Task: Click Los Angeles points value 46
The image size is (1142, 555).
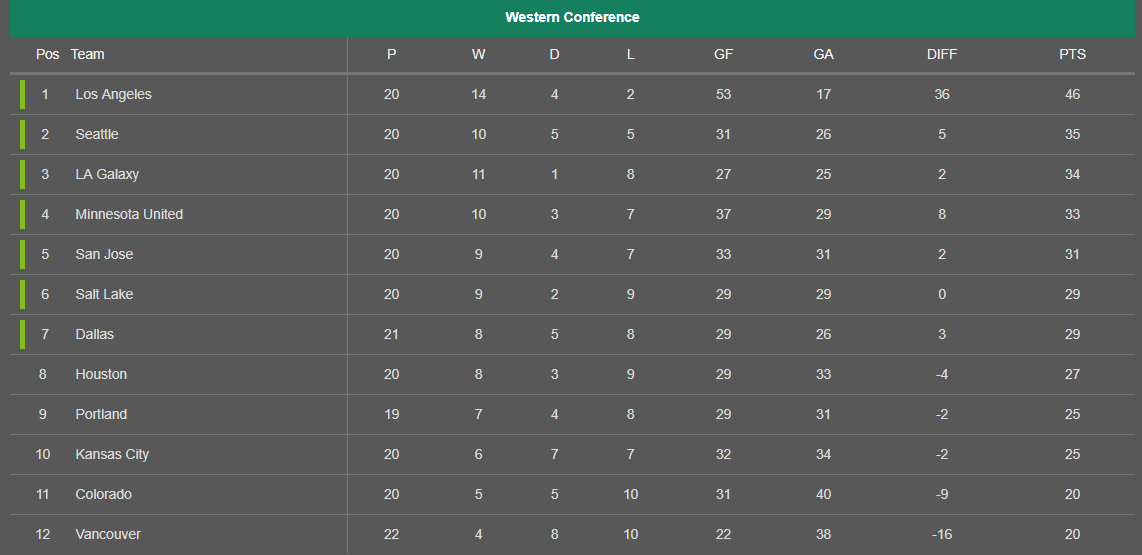Action: 1072,95
